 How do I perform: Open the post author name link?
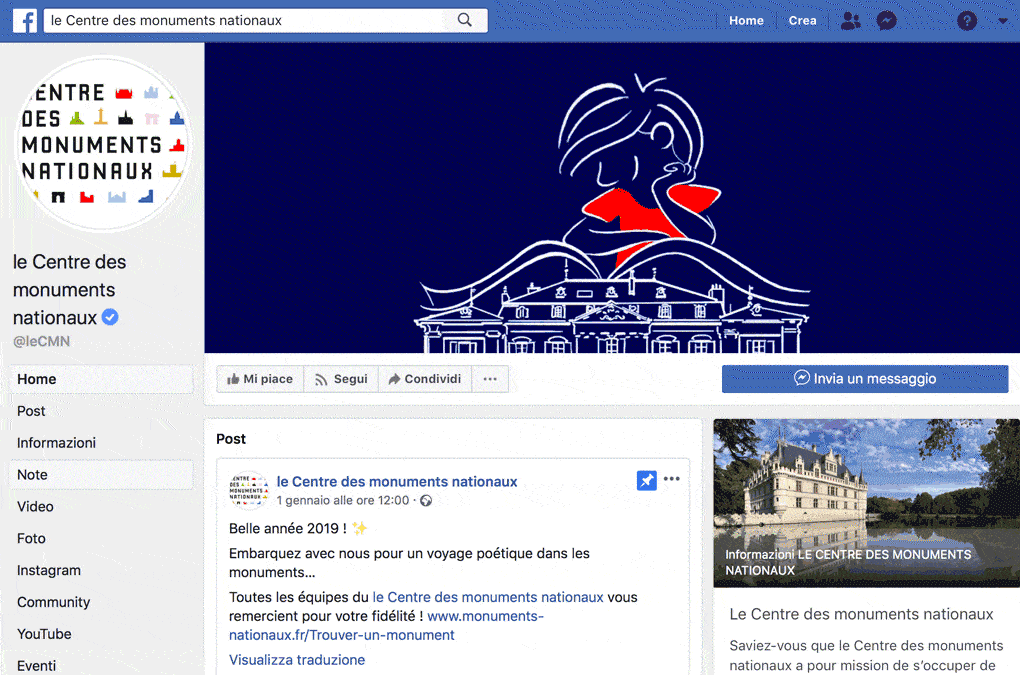pos(397,482)
